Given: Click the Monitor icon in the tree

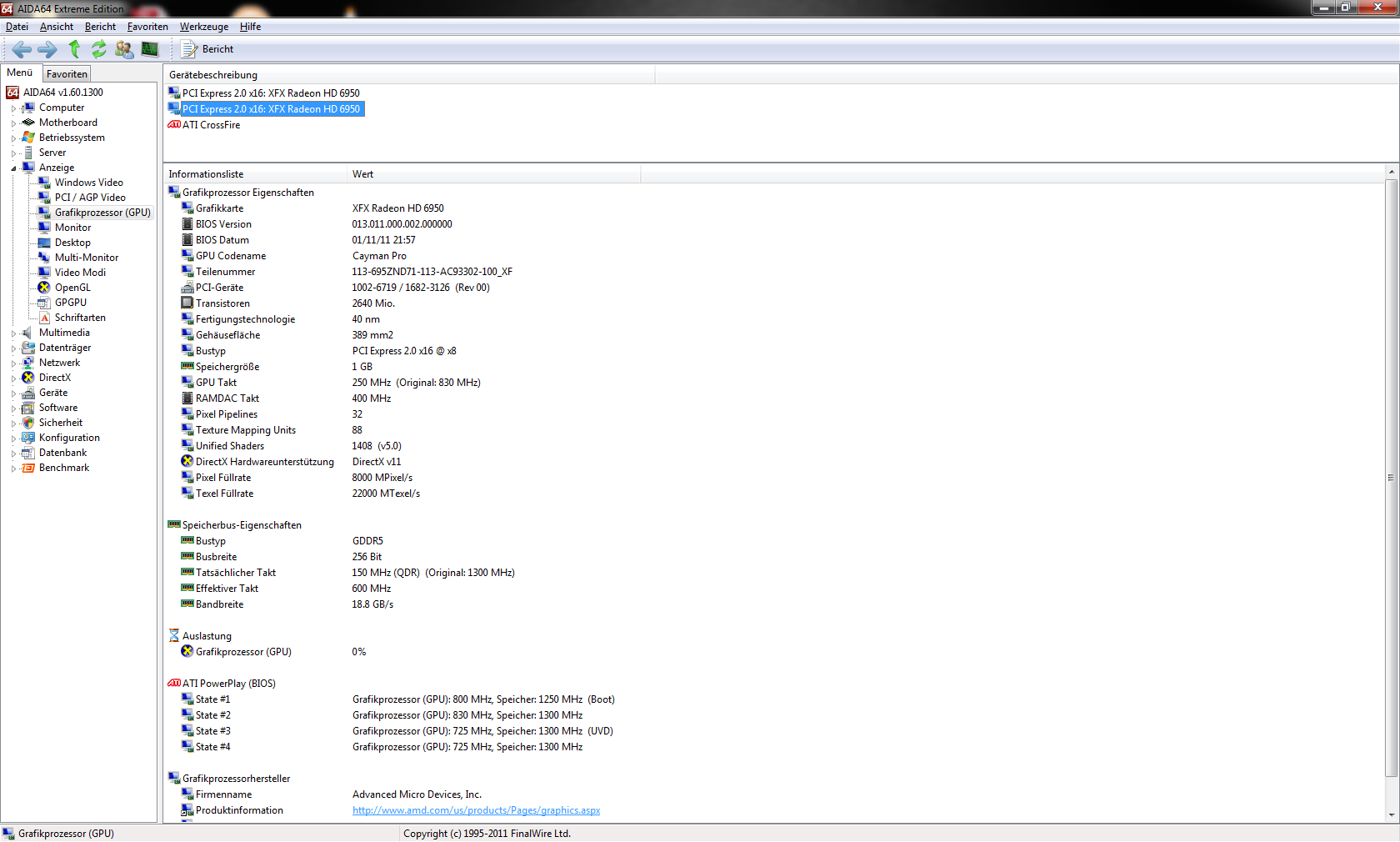Looking at the screenshot, I should 44,228.
